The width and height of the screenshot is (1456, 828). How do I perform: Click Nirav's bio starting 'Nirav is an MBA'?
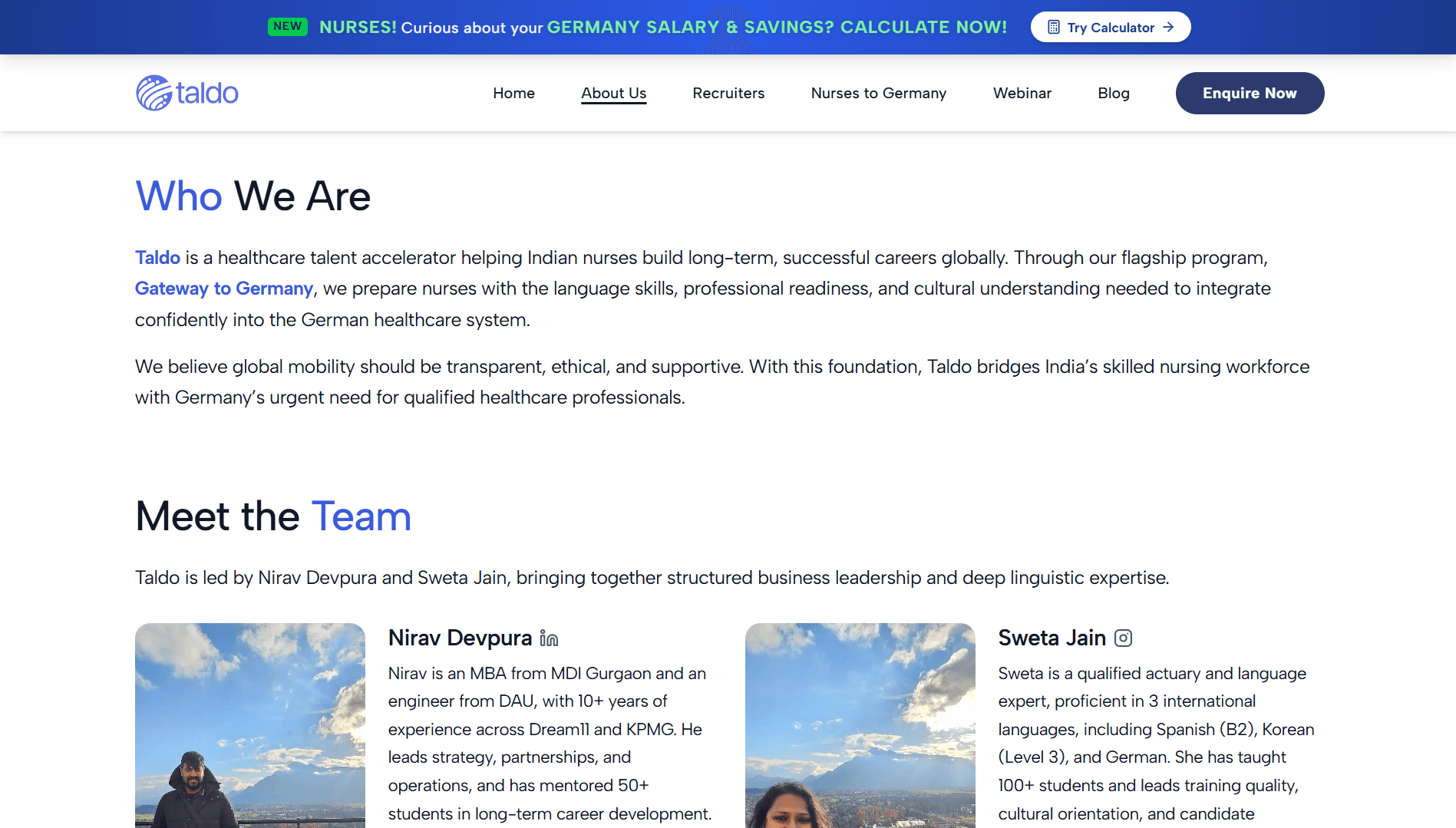click(550, 744)
